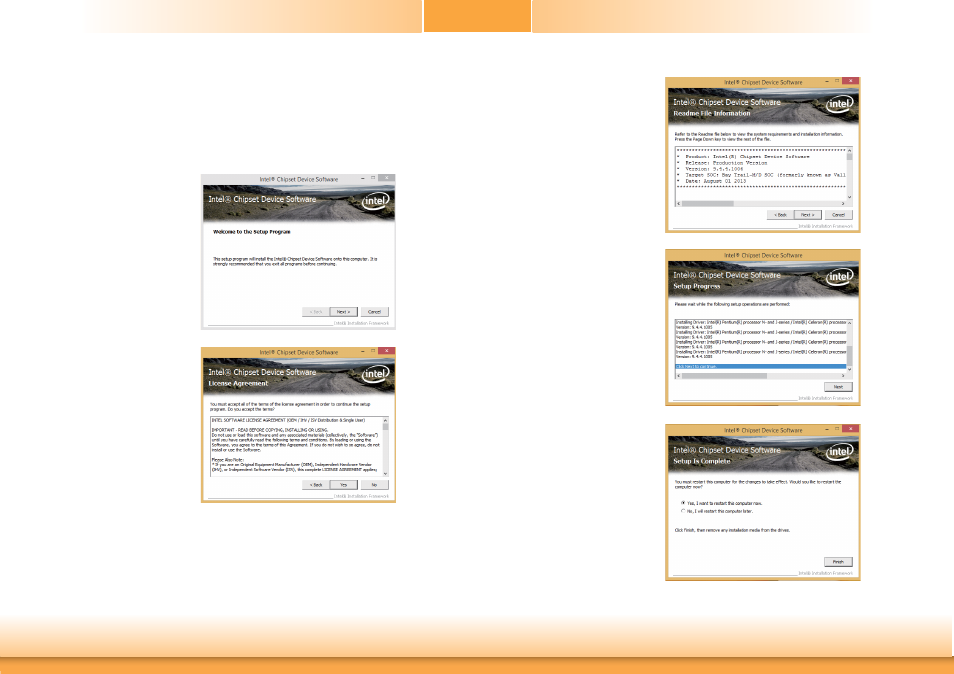Click No in the License Agreement dialog
Screen dimensions: 954x674
pyautogui.click(x=374, y=485)
